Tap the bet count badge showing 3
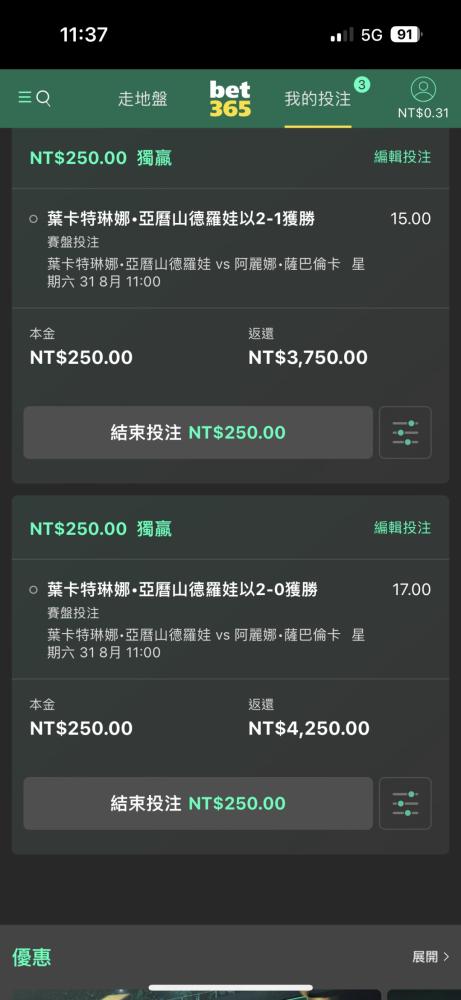This screenshot has height=1000, width=461. (x=362, y=84)
